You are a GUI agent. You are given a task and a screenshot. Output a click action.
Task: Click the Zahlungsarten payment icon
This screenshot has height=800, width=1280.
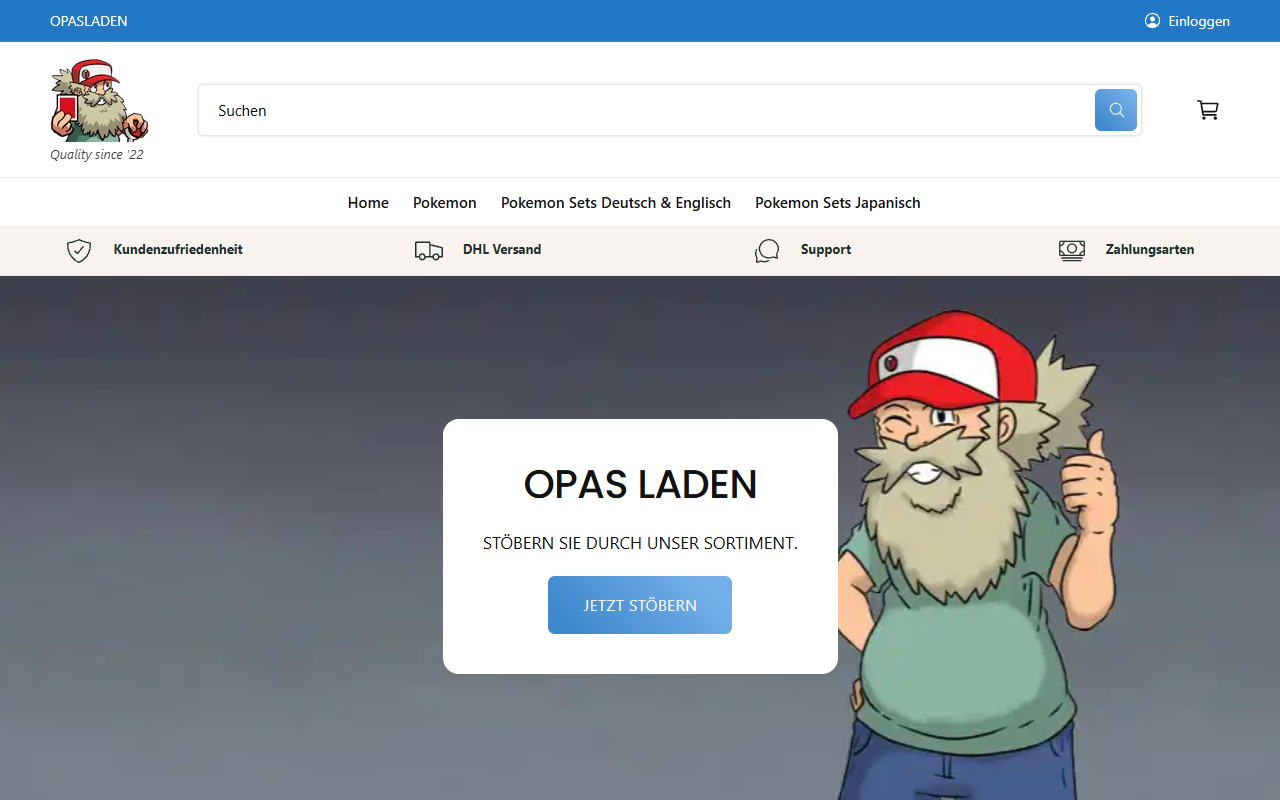coord(1071,250)
